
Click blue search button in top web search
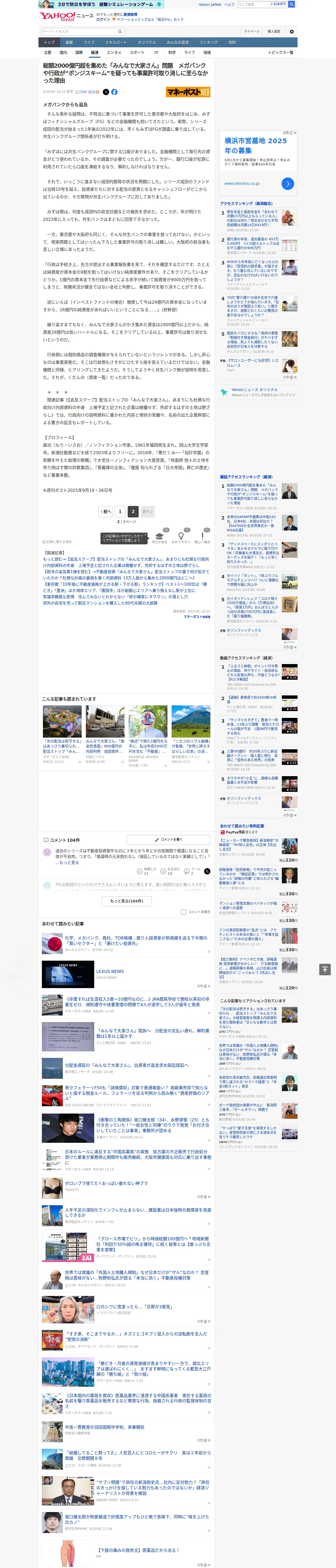(x=292, y=4)
